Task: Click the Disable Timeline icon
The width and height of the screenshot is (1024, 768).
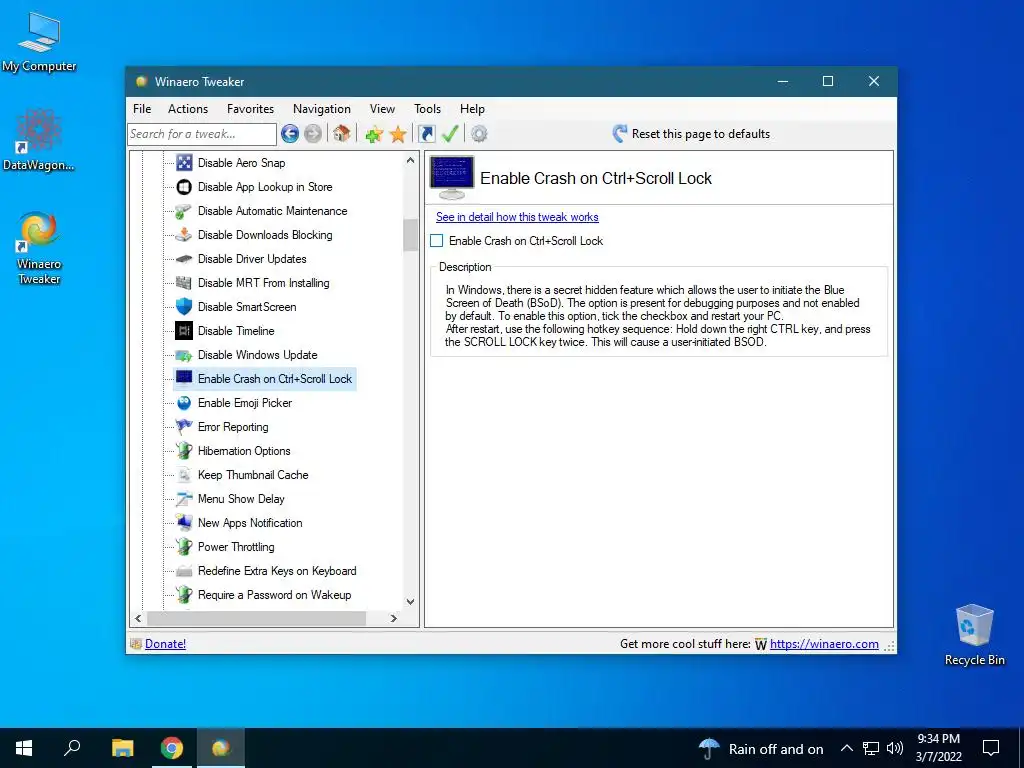Action: [184, 331]
